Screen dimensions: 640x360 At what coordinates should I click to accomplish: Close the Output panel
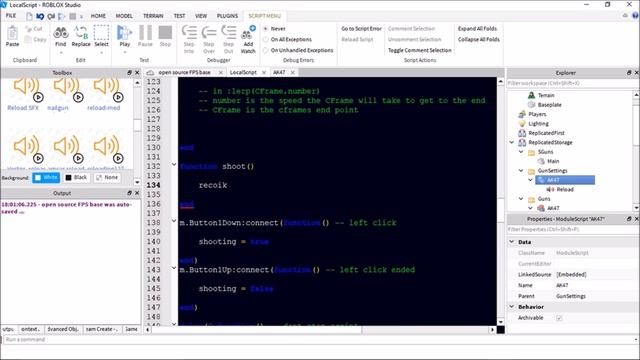[x=137, y=193]
